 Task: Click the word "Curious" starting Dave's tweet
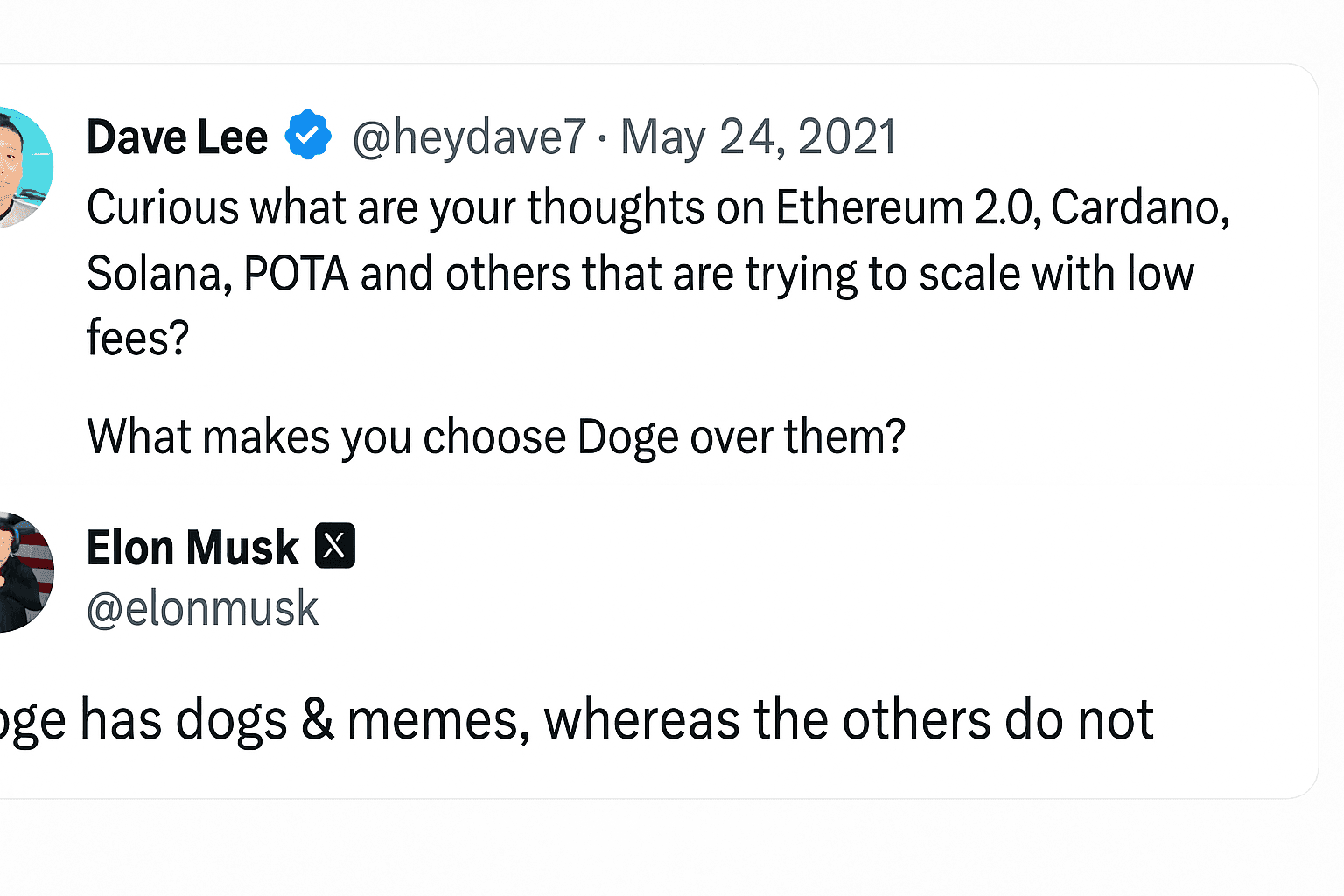163,208
